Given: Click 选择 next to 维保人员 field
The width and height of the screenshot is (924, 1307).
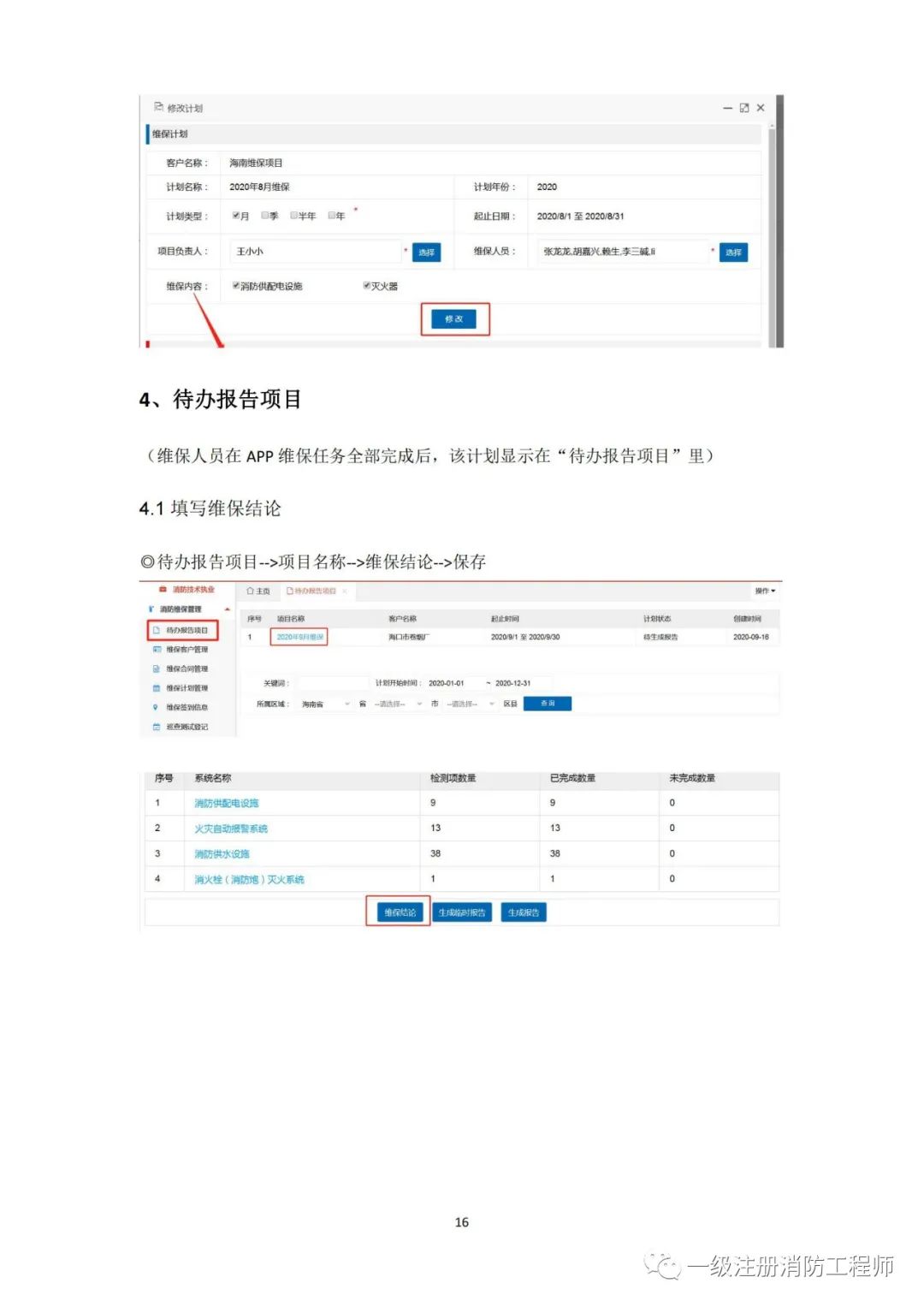Looking at the screenshot, I should 733,252.
